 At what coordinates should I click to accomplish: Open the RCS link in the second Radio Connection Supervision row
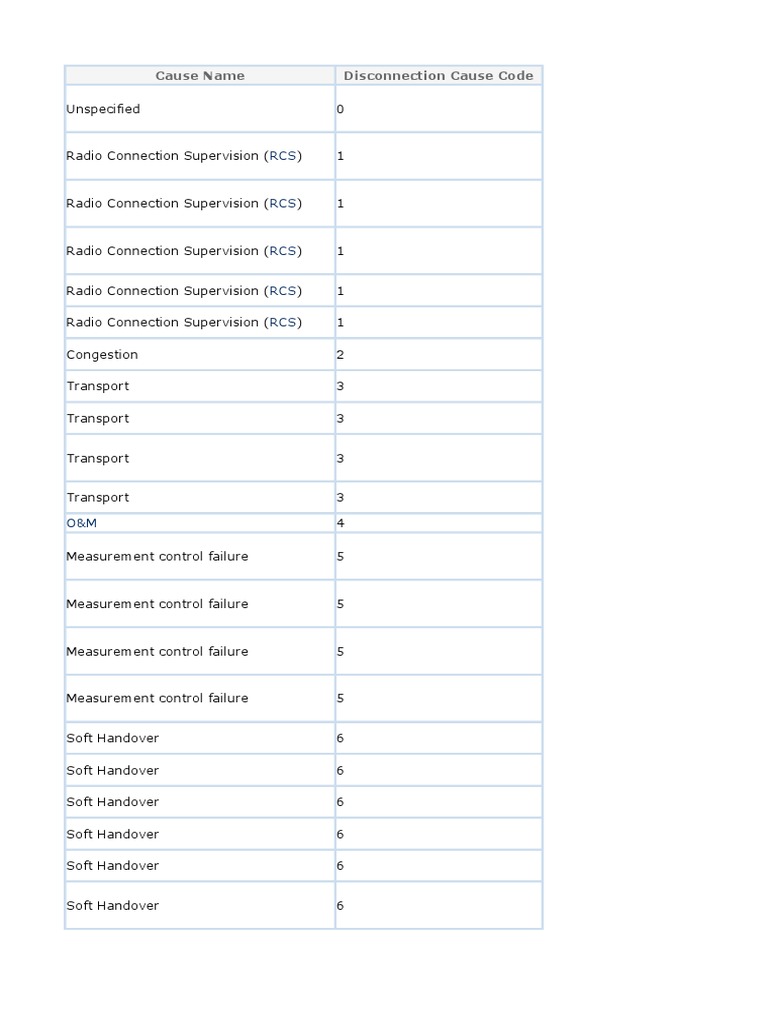[283, 204]
